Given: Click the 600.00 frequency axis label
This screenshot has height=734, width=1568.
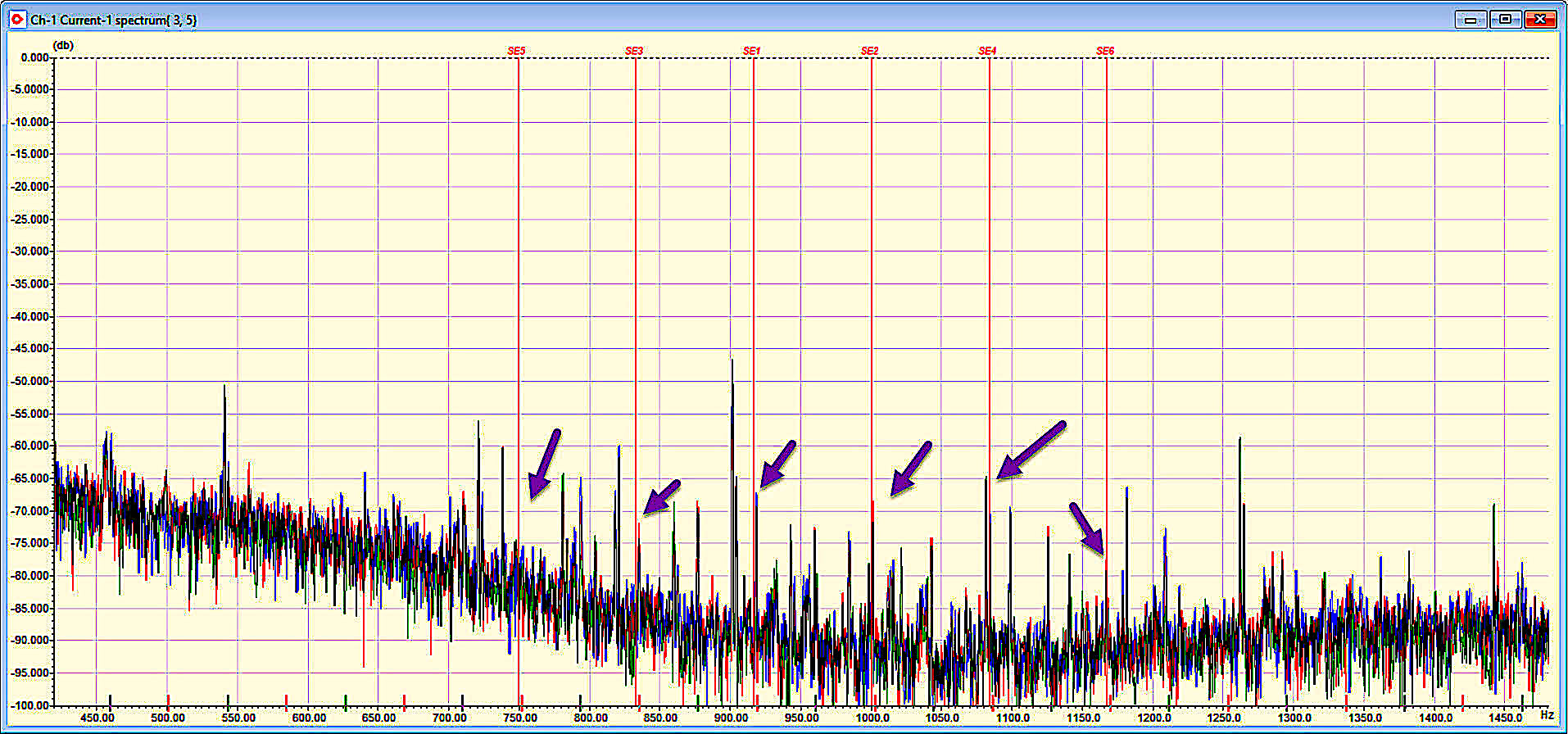Looking at the screenshot, I should (309, 718).
